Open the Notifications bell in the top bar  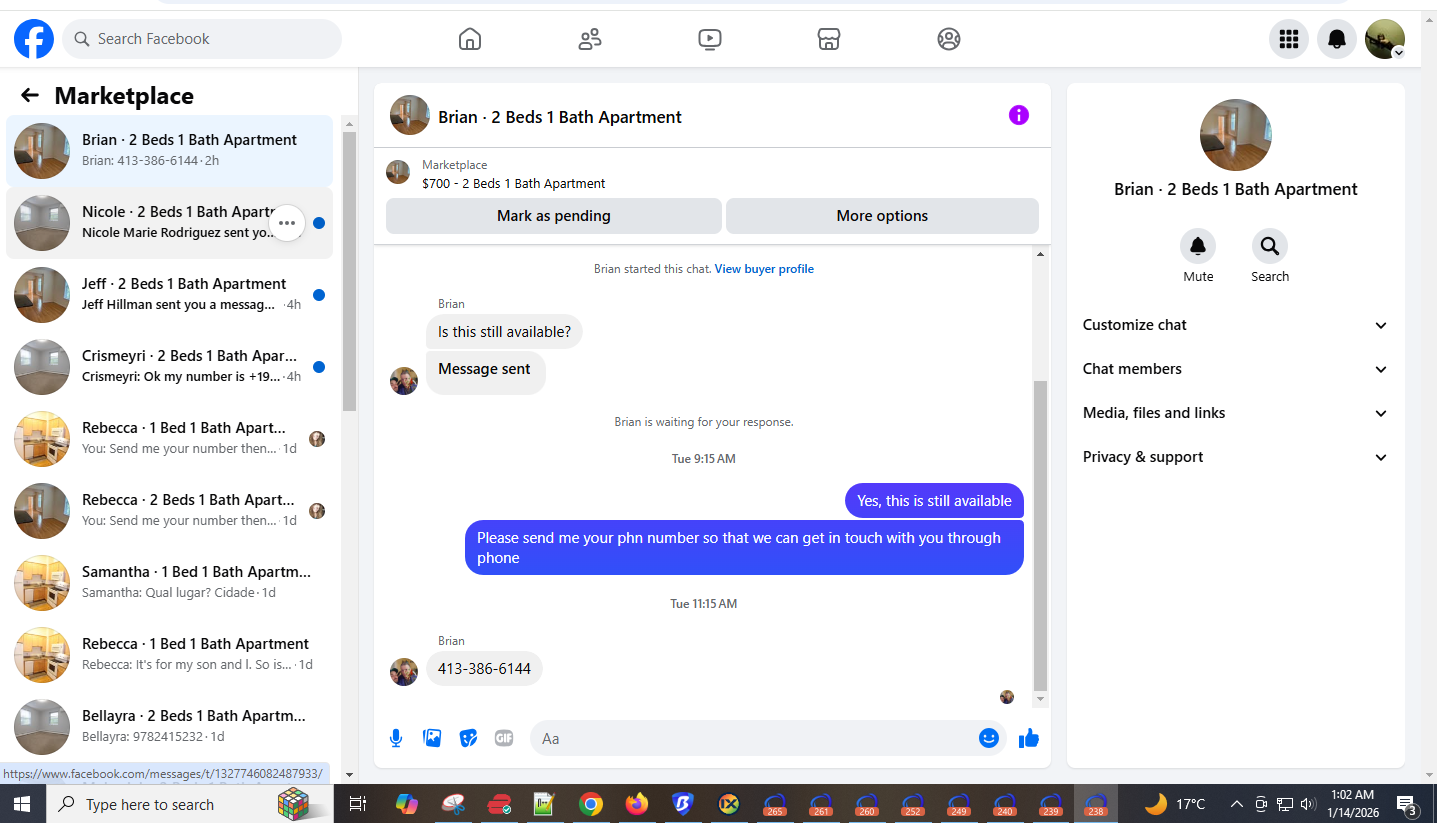coord(1337,39)
